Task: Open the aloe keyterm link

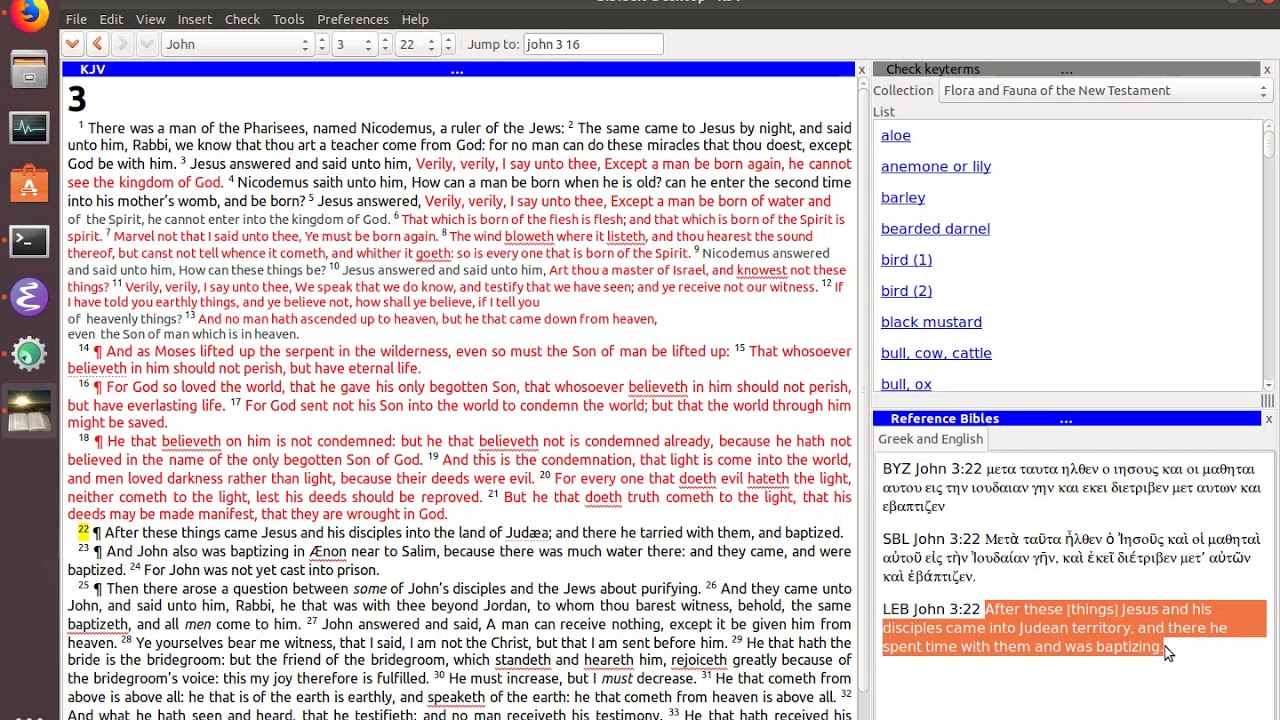Action: click(895, 135)
